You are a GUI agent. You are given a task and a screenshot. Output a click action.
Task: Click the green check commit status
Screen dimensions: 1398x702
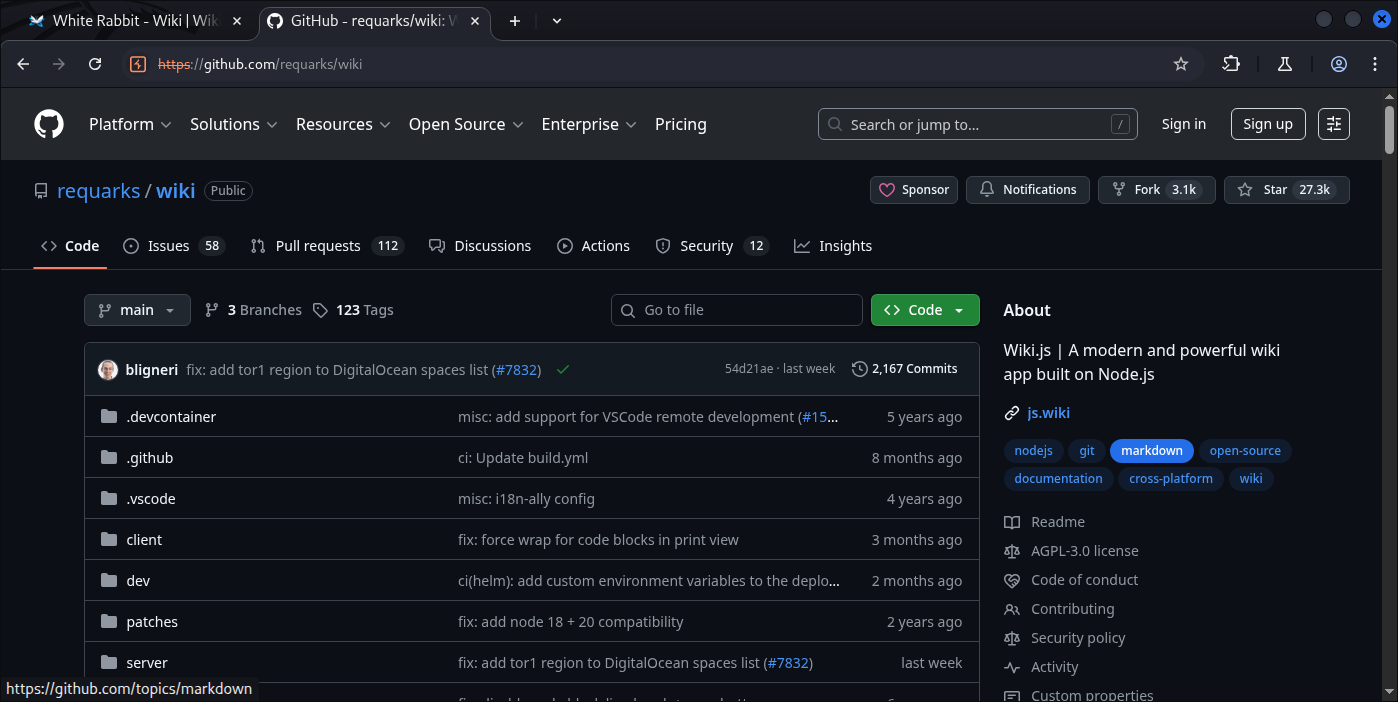point(563,370)
